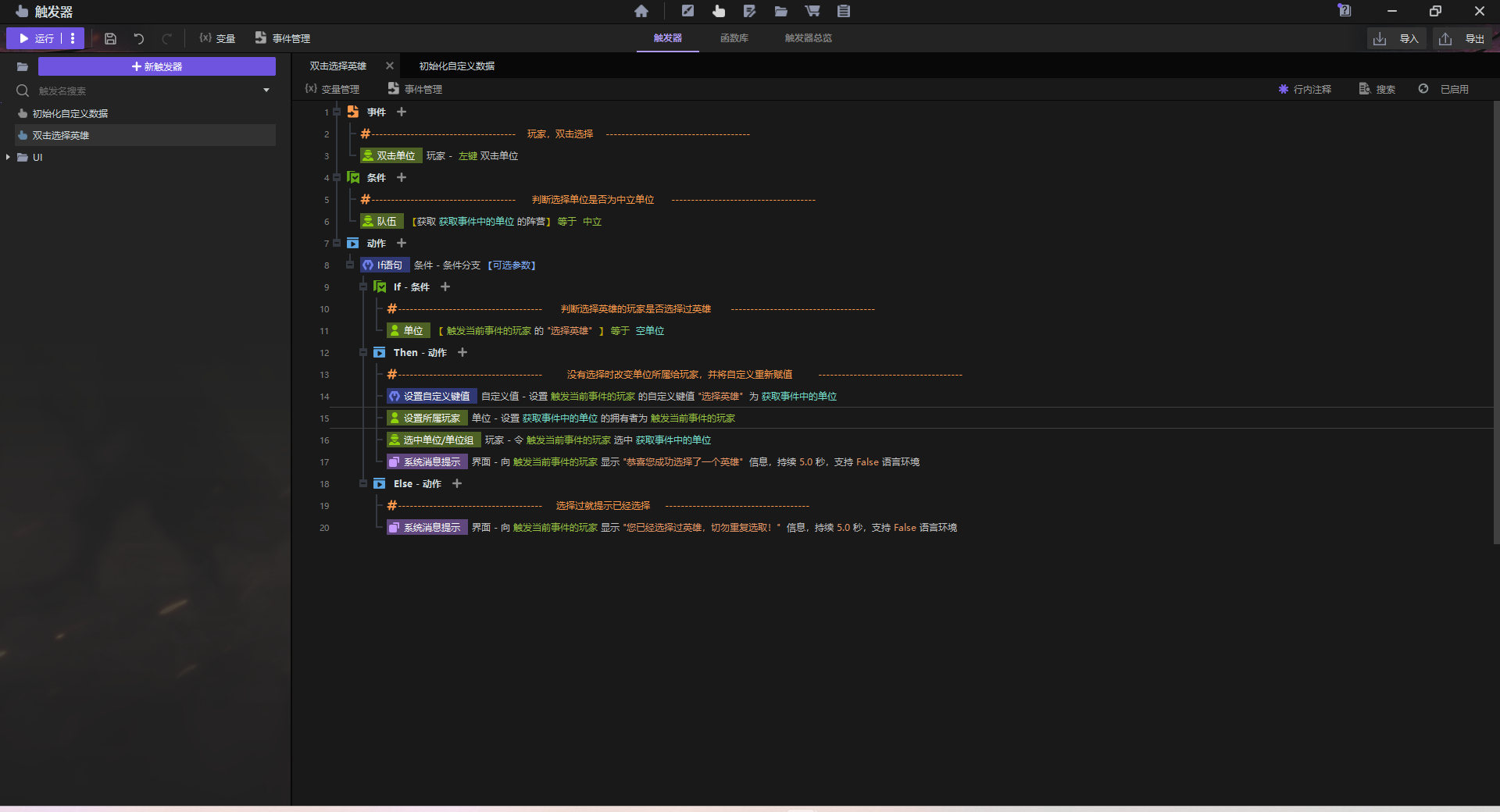
Task: Open the 初始化自定义数据 editor tab
Action: pos(457,66)
